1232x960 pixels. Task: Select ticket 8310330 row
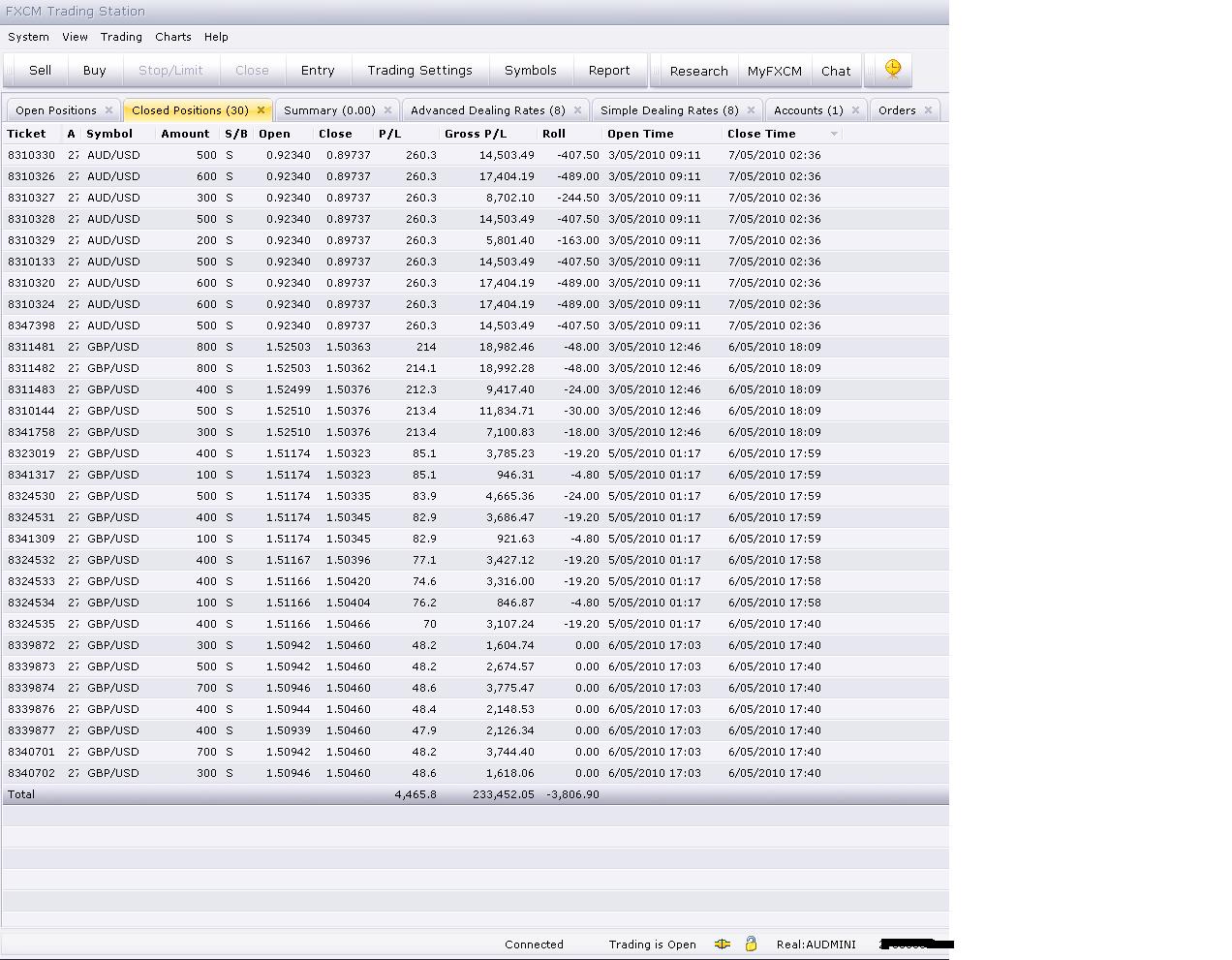(x=475, y=155)
